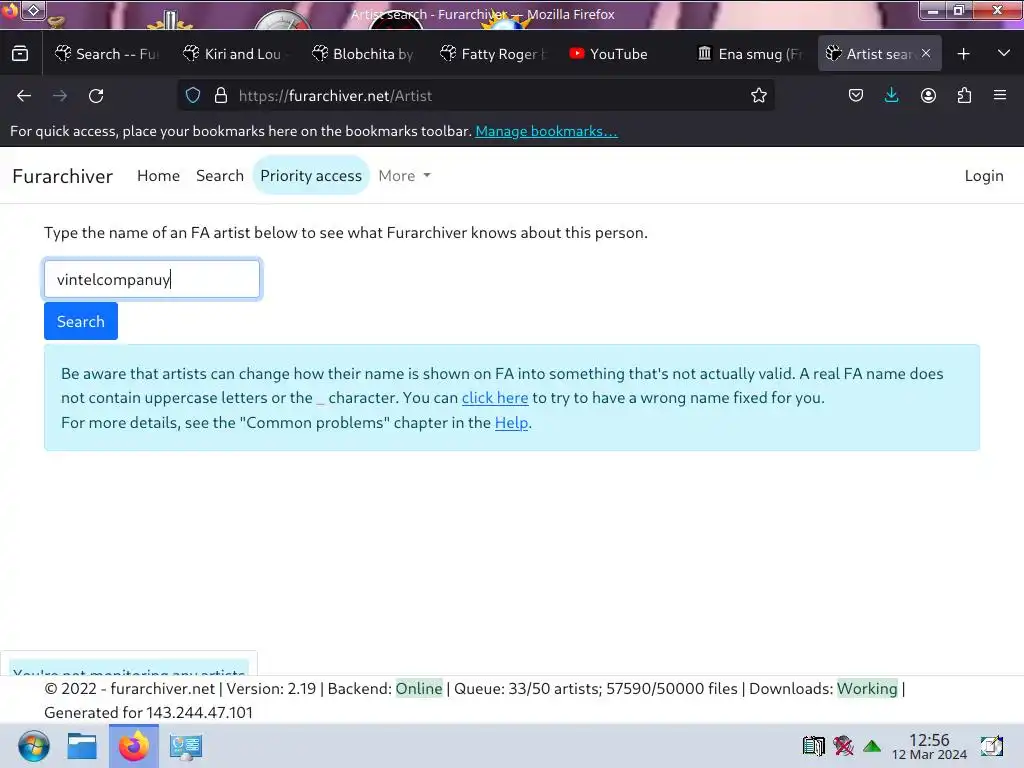Click the Login link
This screenshot has width=1024, height=768.
pyautogui.click(x=984, y=176)
